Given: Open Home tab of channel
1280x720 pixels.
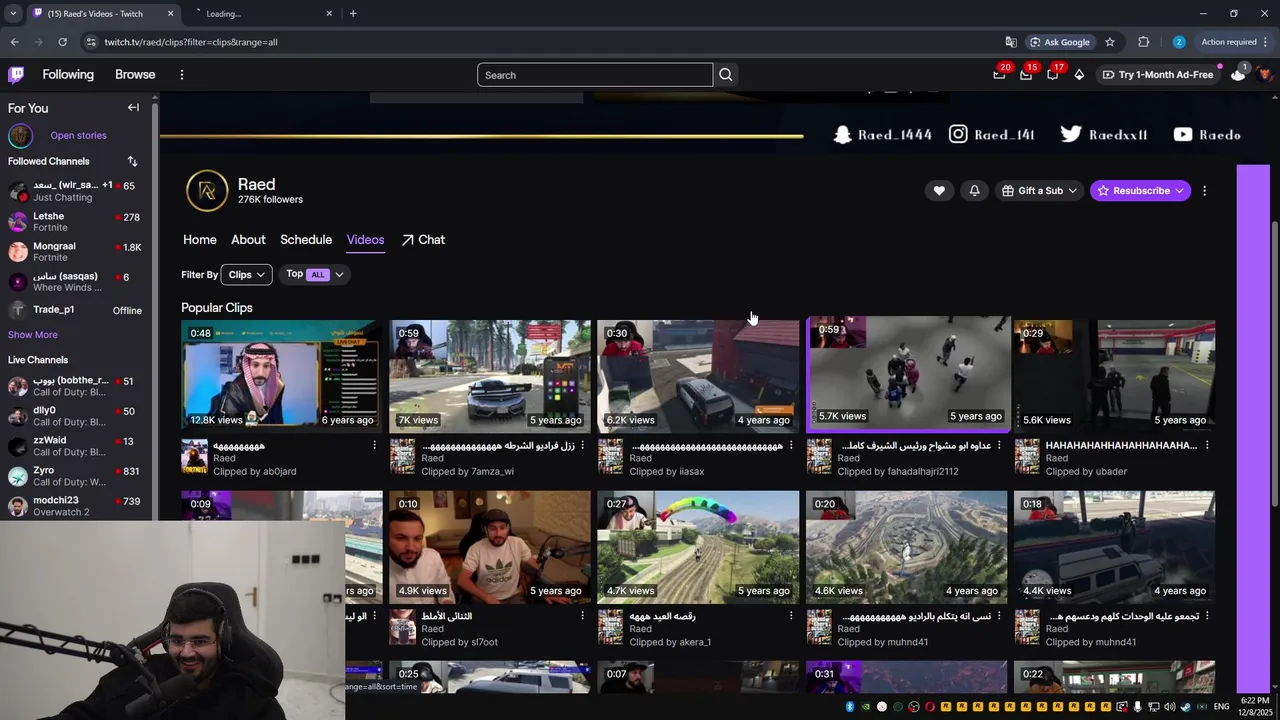Looking at the screenshot, I should tap(200, 240).
